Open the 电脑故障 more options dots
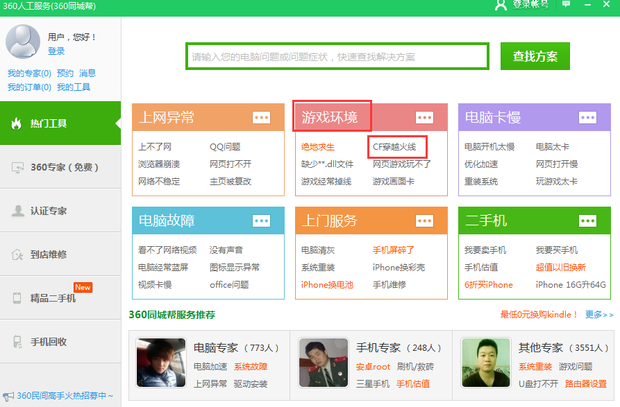 (261, 221)
